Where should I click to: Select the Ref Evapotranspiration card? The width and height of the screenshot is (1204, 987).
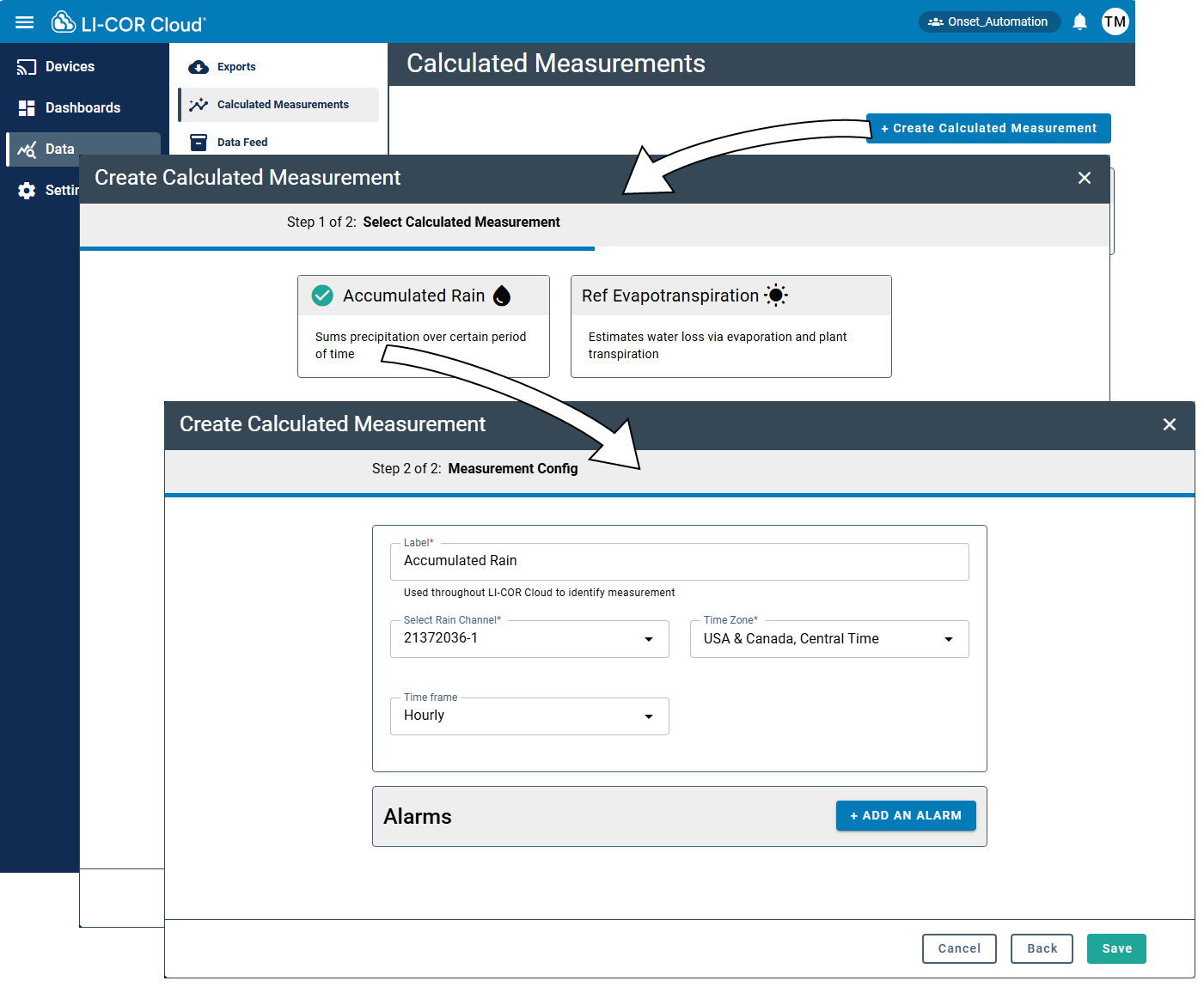click(x=730, y=326)
